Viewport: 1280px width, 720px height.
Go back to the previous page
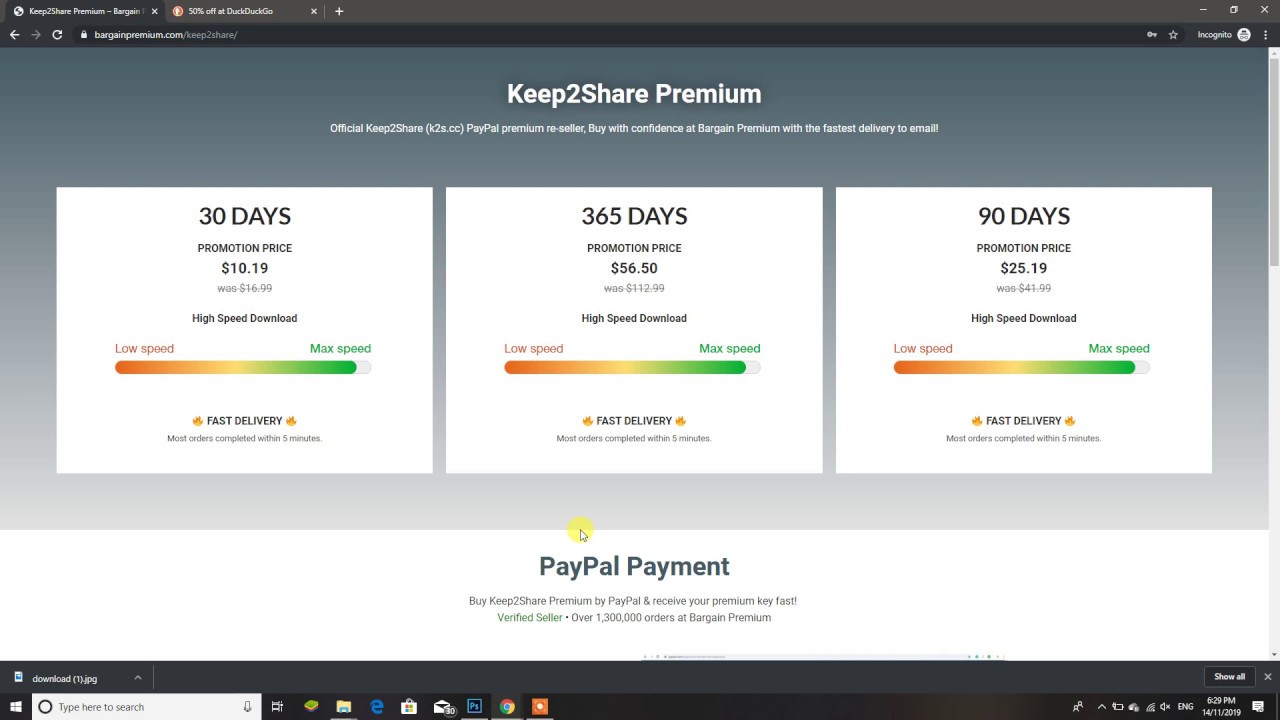(14, 35)
